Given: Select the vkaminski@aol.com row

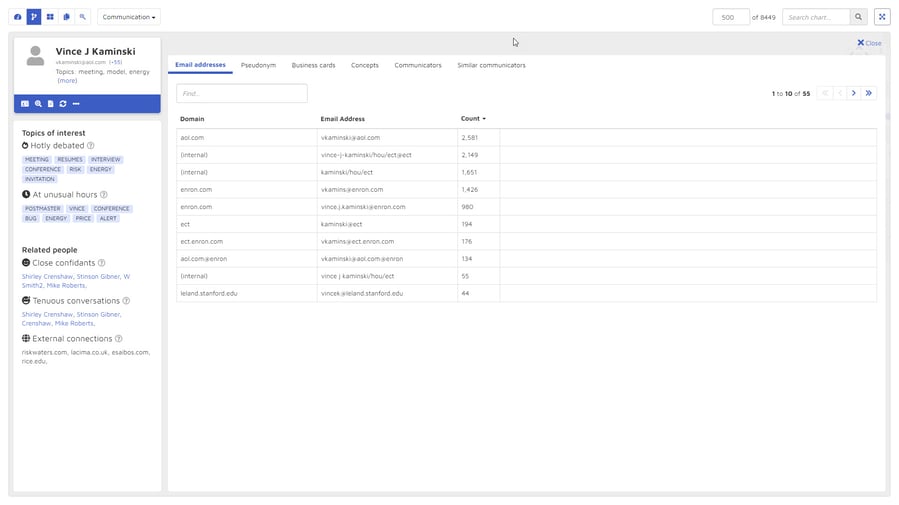Looking at the screenshot, I should pyautogui.click(x=526, y=138).
